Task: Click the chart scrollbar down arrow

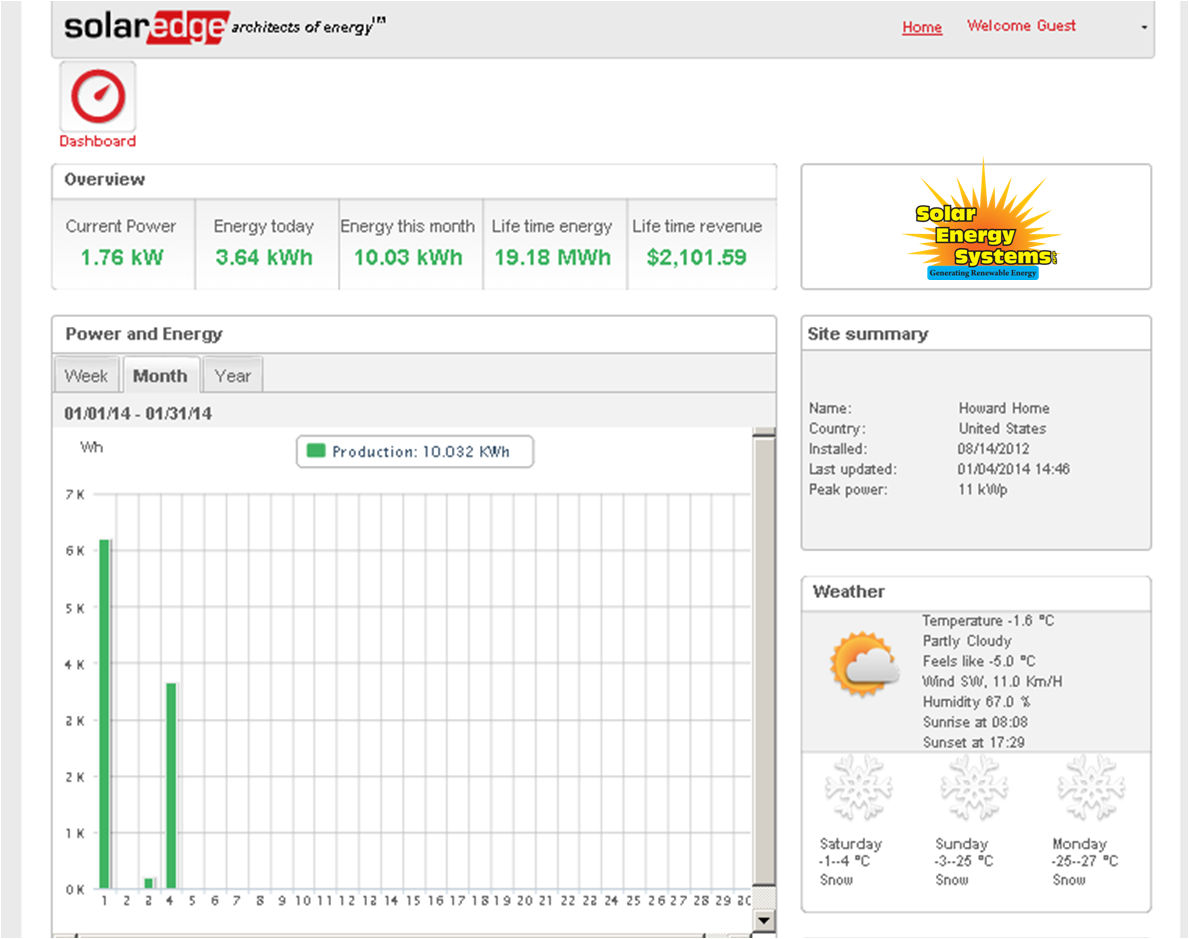Action: coord(764,919)
